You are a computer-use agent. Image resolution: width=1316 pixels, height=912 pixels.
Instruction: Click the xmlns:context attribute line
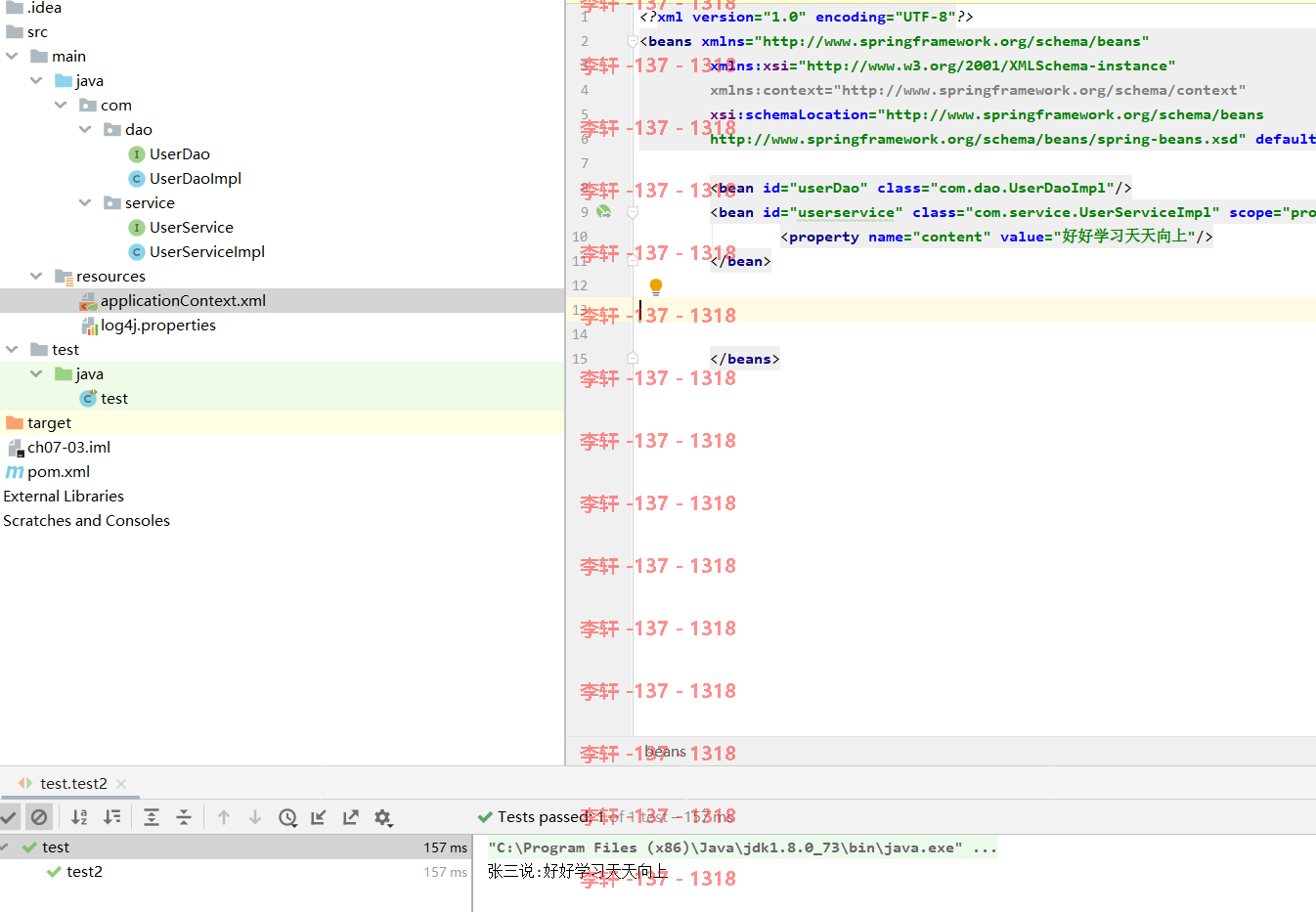[x=978, y=90]
